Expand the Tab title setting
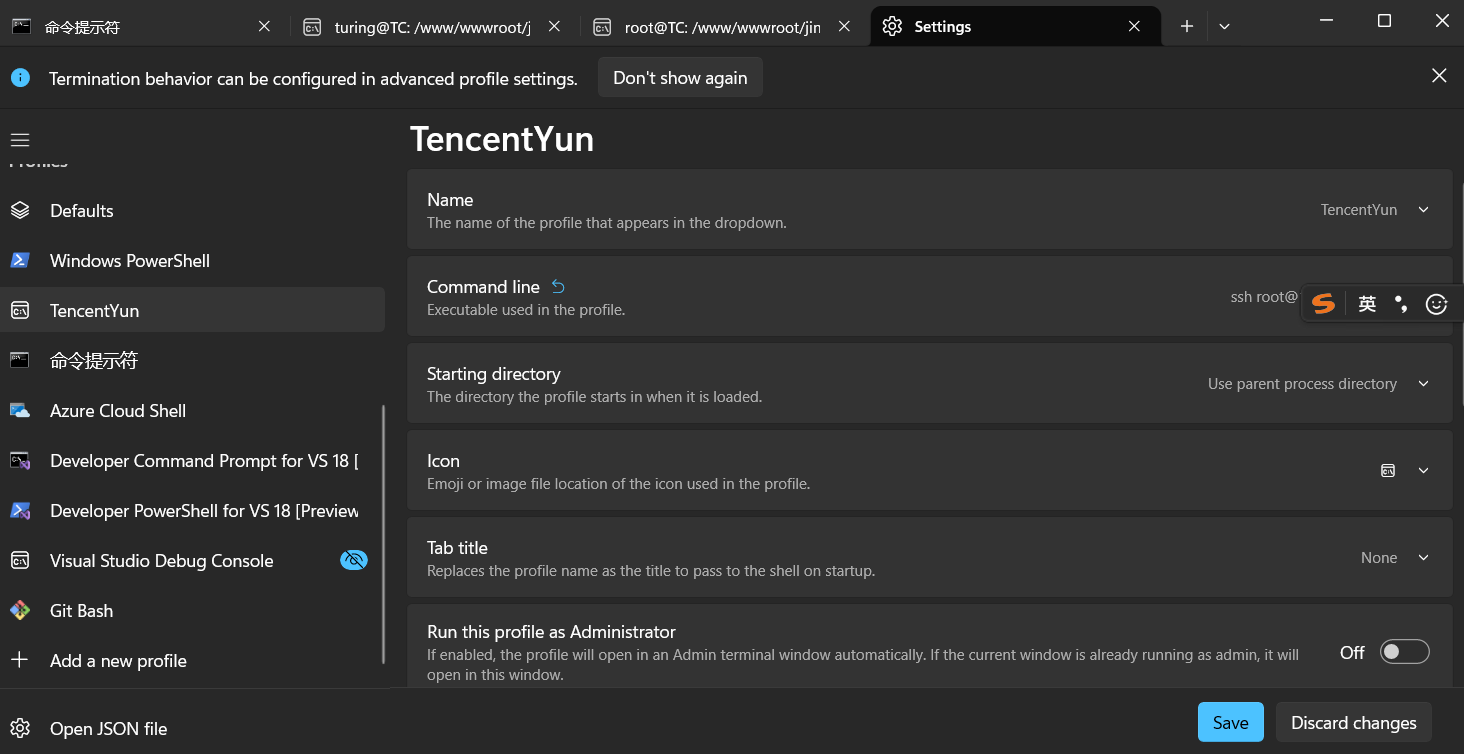Screen dimensions: 1464x754 (x=1424, y=558)
